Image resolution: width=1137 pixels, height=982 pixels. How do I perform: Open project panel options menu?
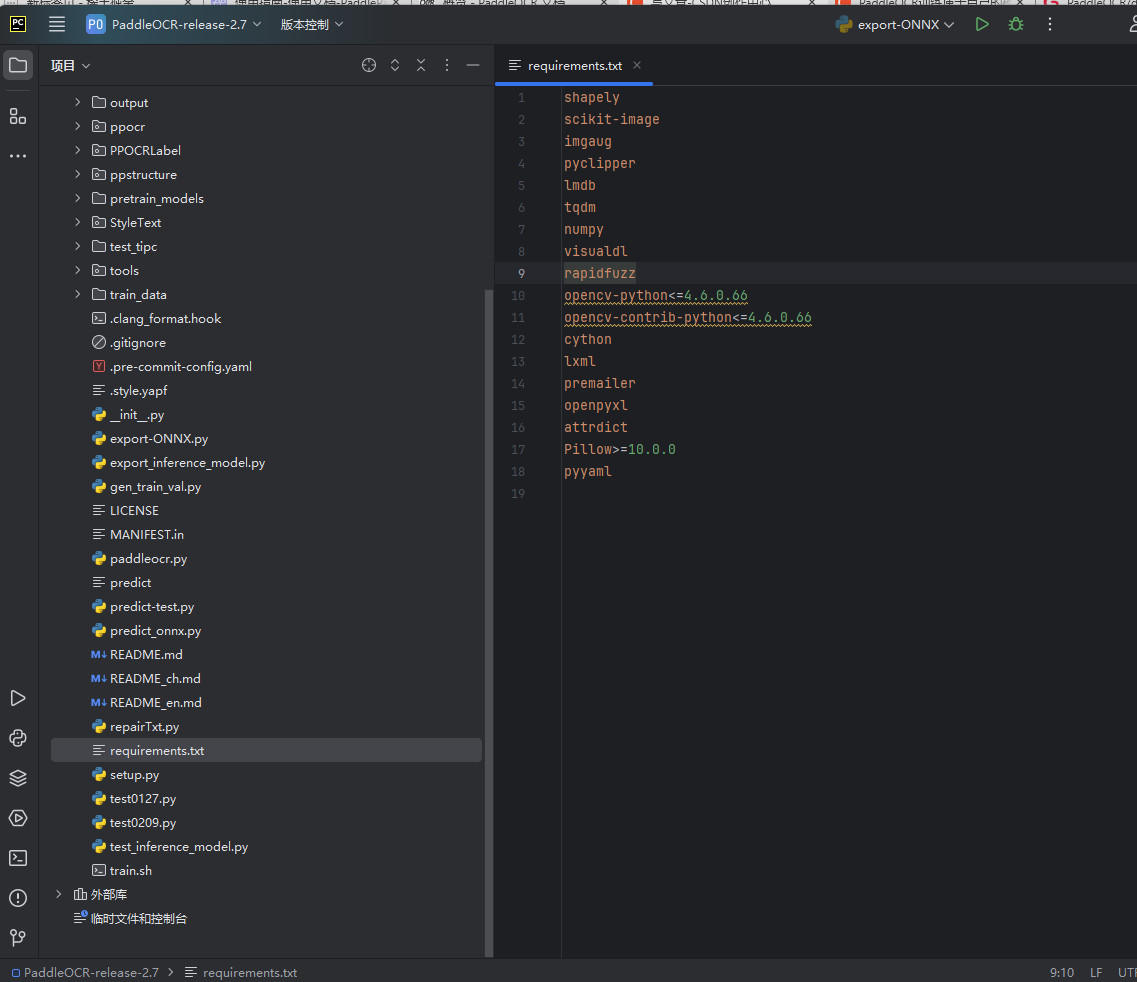(447, 65)
